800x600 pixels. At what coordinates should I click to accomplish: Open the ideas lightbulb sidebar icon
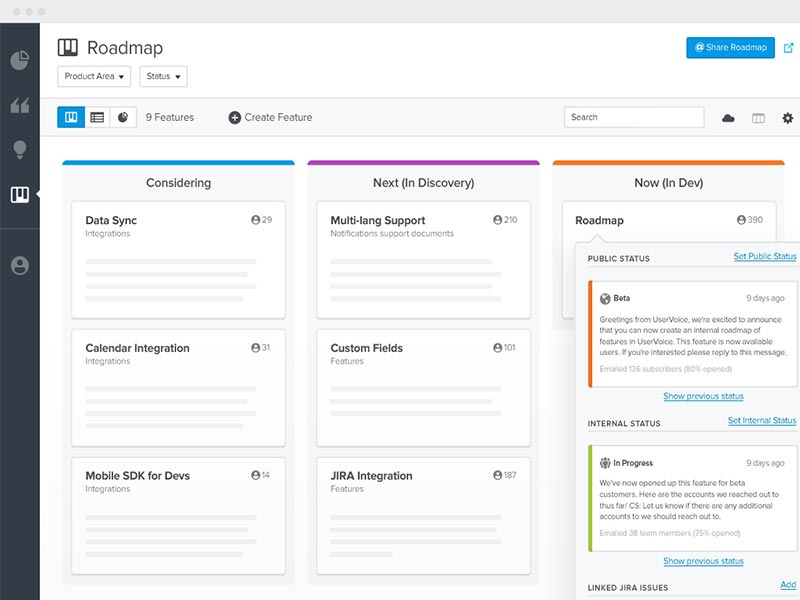pos(19,150)
